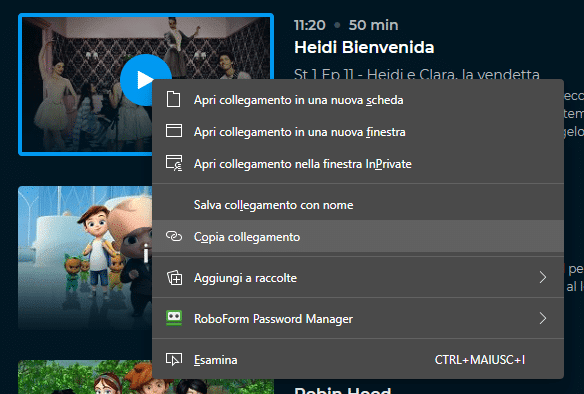Choose Apri collegamento in una nuova finestra
The height and width of the screenshot is (394, 584).
358,132
